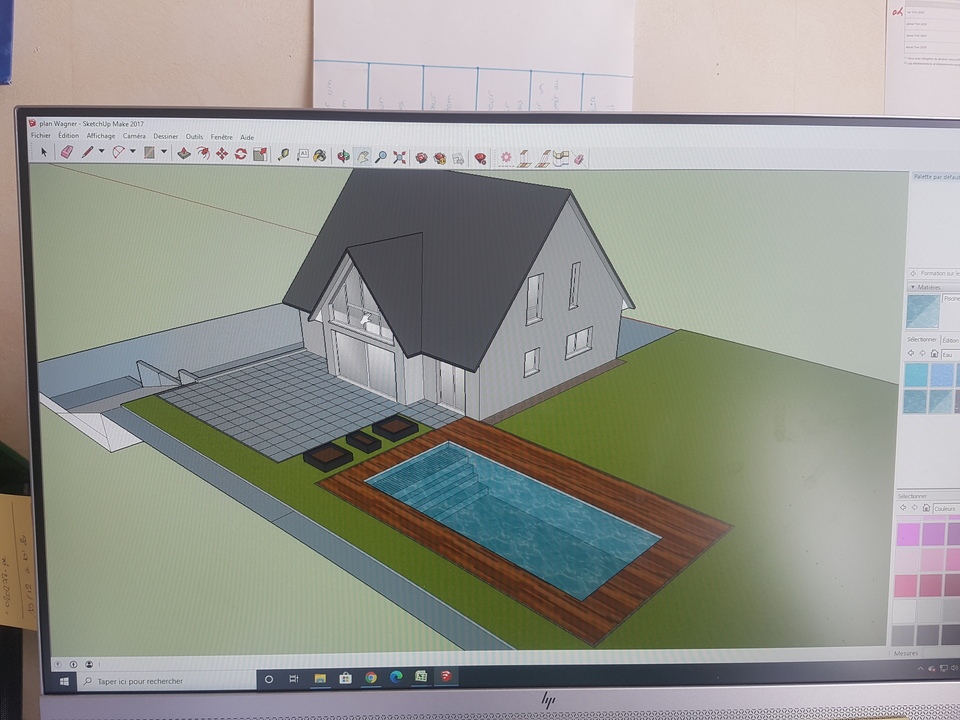Open the Dessiner menu
The height and width of the screenshot is (720, 960).
165,137
